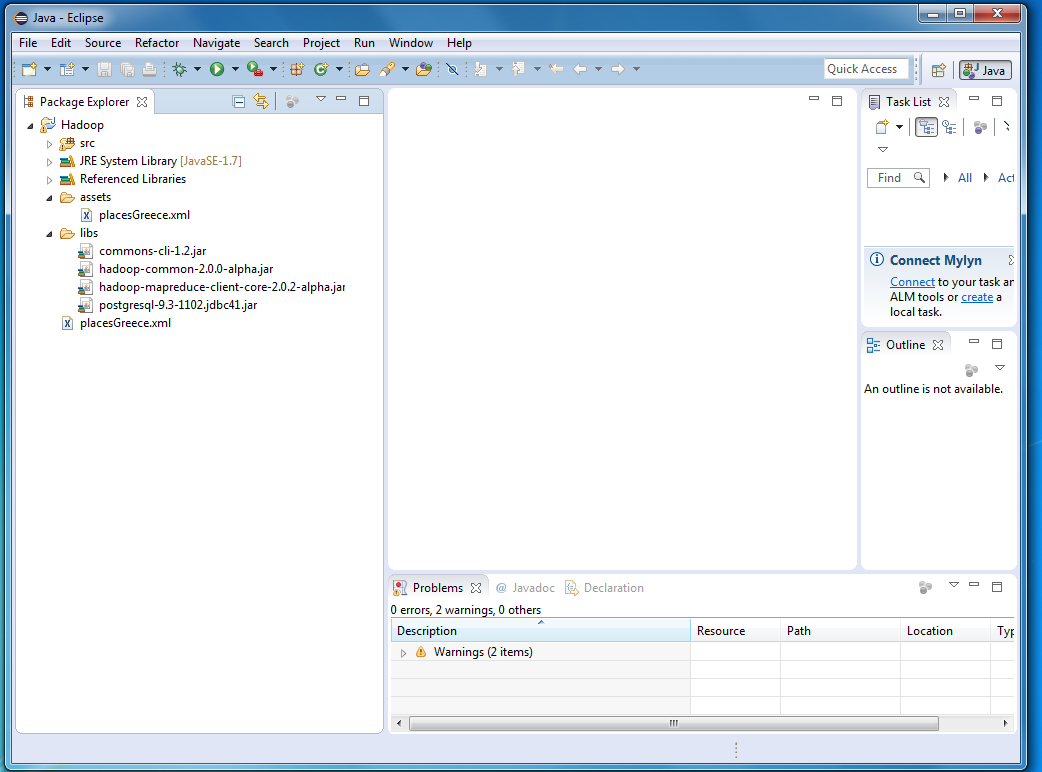Open the Run button dropdown arrow

click(x=235, y=69)
